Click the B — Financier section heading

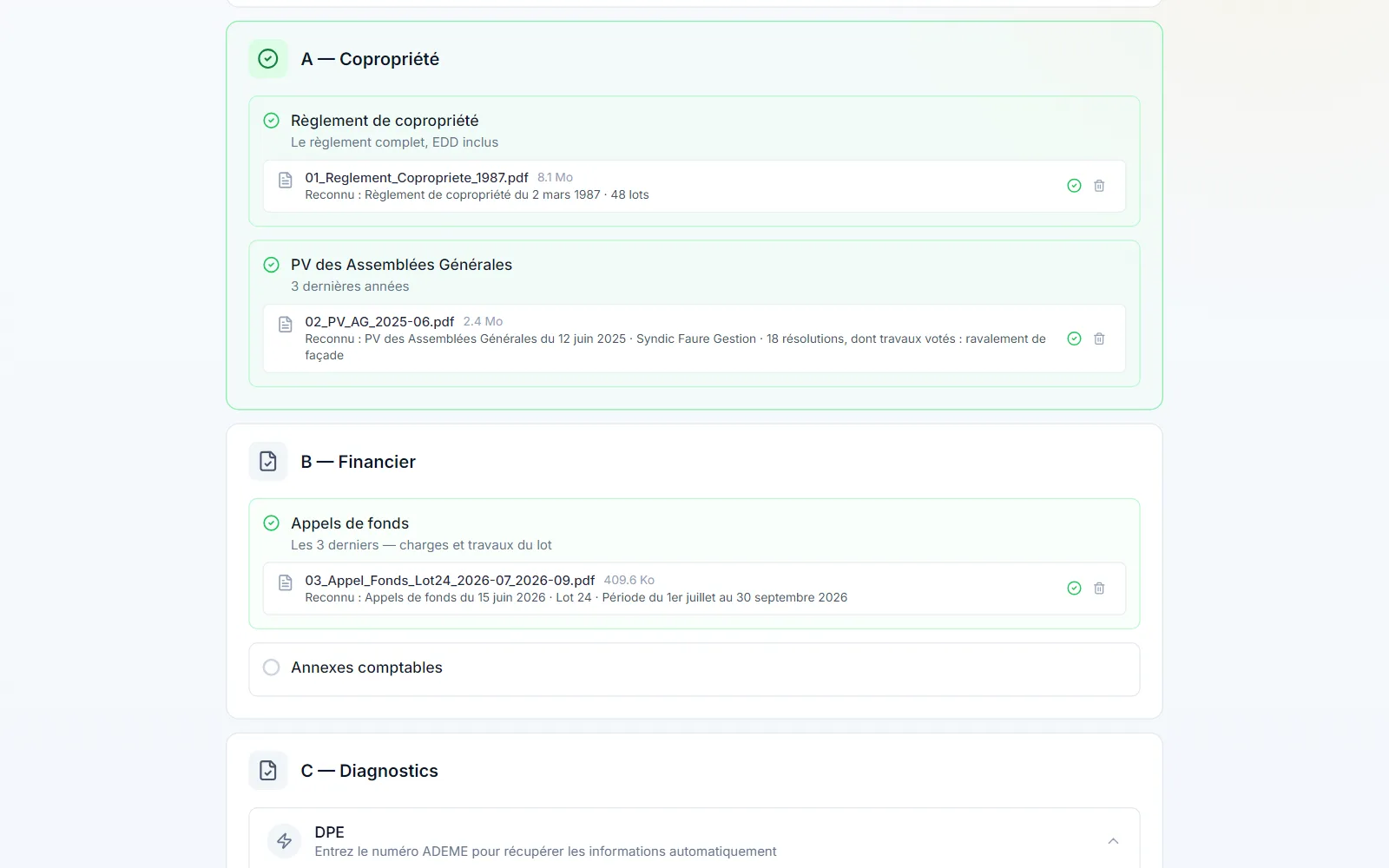point(358,462)
